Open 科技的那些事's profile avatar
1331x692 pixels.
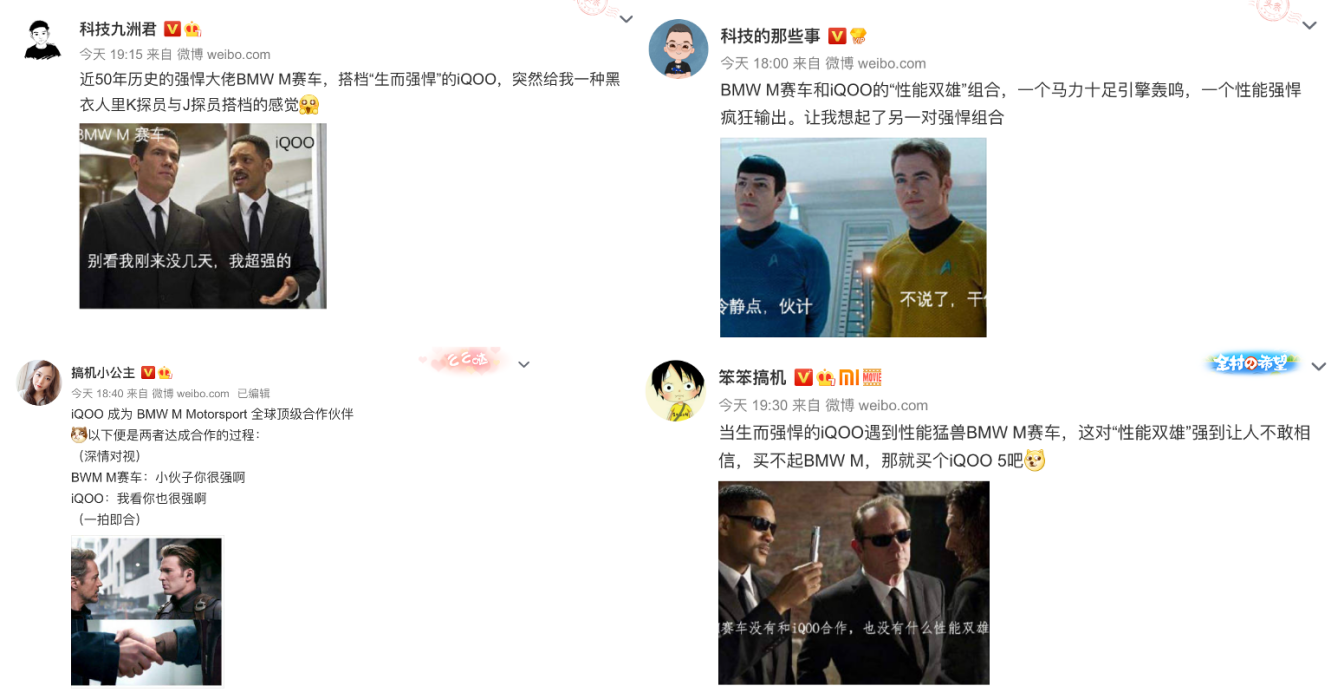coord(678,48)
